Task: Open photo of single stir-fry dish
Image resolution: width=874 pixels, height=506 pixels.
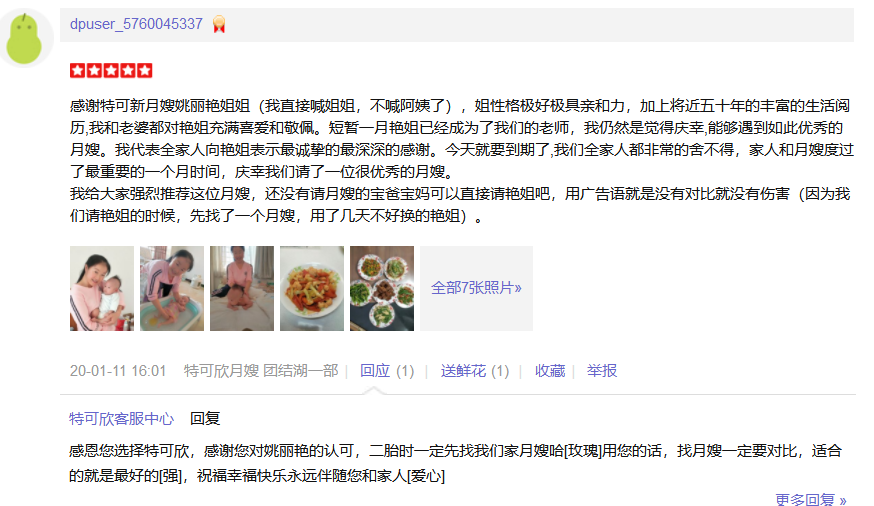Action: point(312,289)
